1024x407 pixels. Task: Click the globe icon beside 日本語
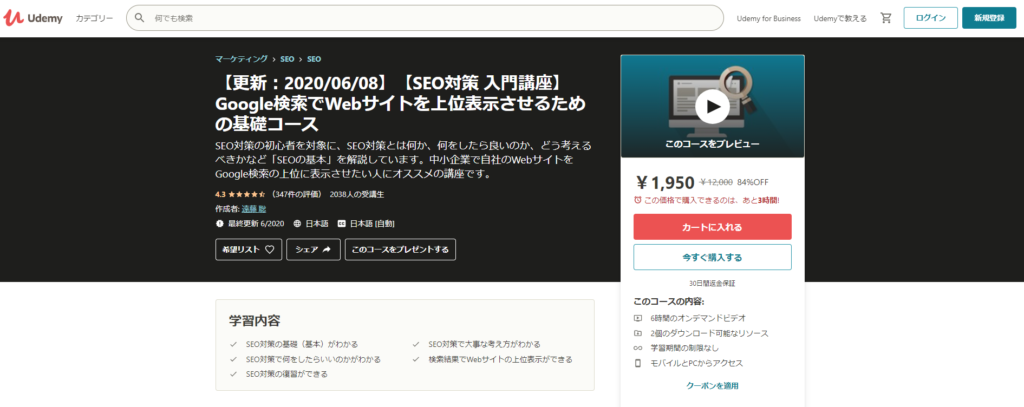(298, 223)
